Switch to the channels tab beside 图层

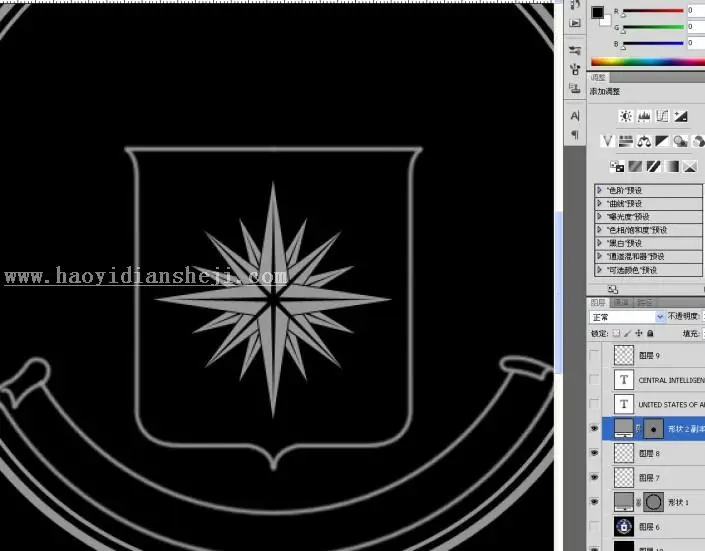coord(622,302)
